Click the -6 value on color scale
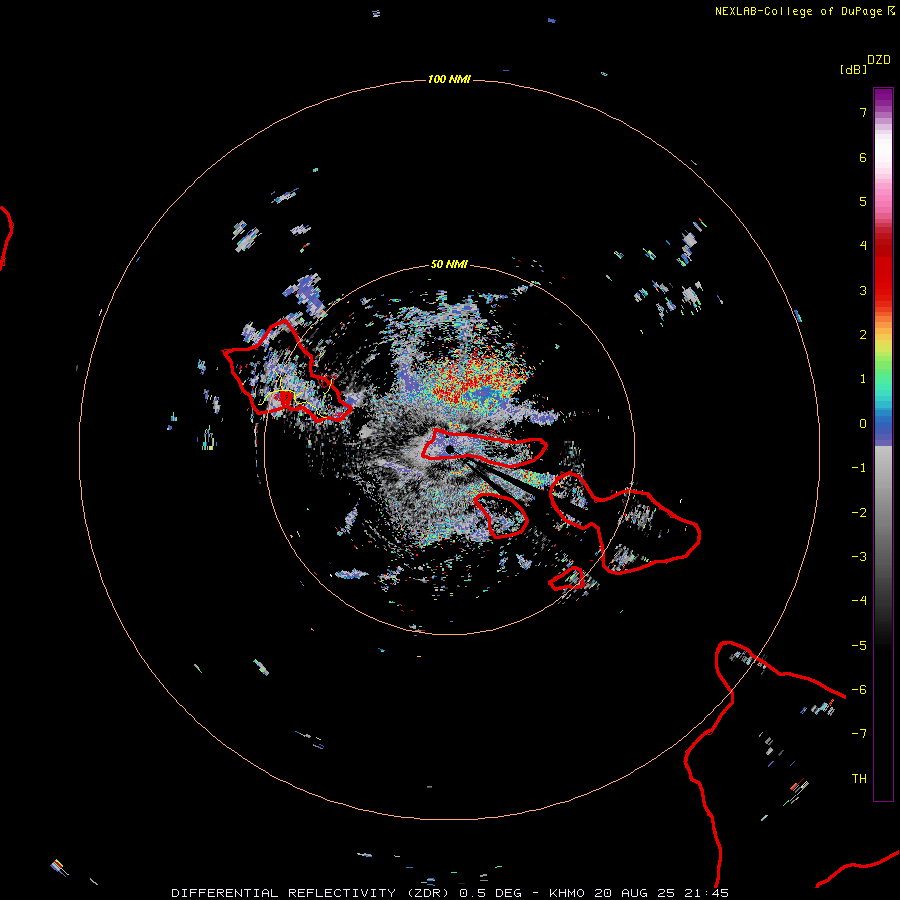 click(x=859, y=690)
